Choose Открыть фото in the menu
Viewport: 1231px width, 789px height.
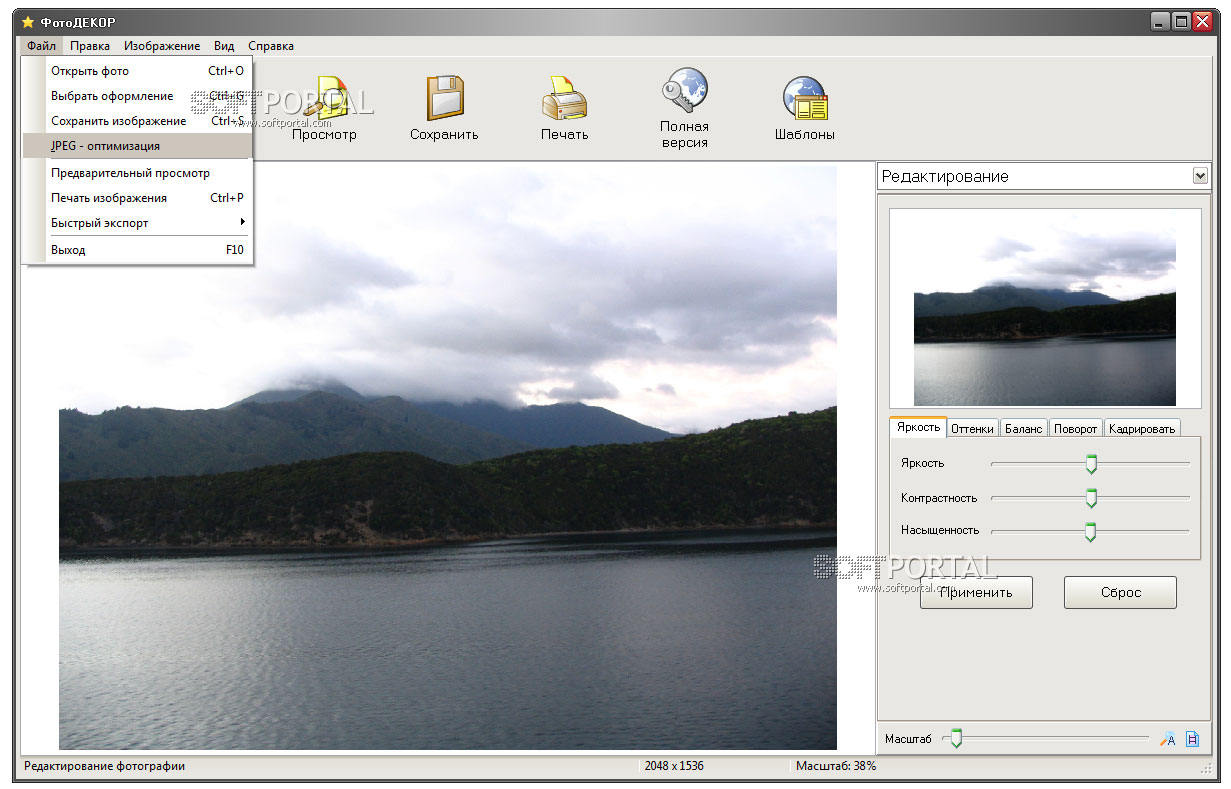pyautogui.click(x=137, y=71)
